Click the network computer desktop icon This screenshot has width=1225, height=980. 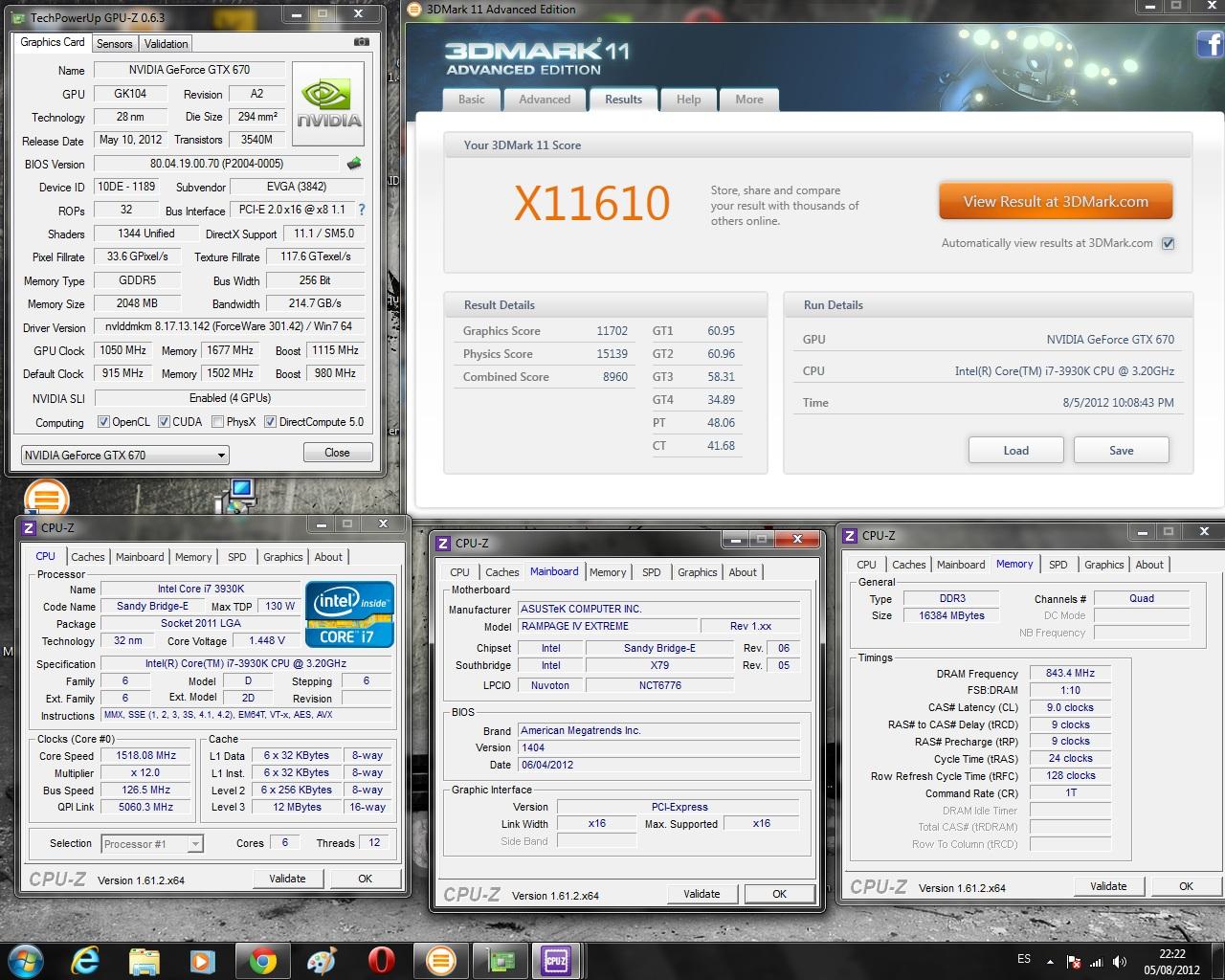tap(236, 495)
